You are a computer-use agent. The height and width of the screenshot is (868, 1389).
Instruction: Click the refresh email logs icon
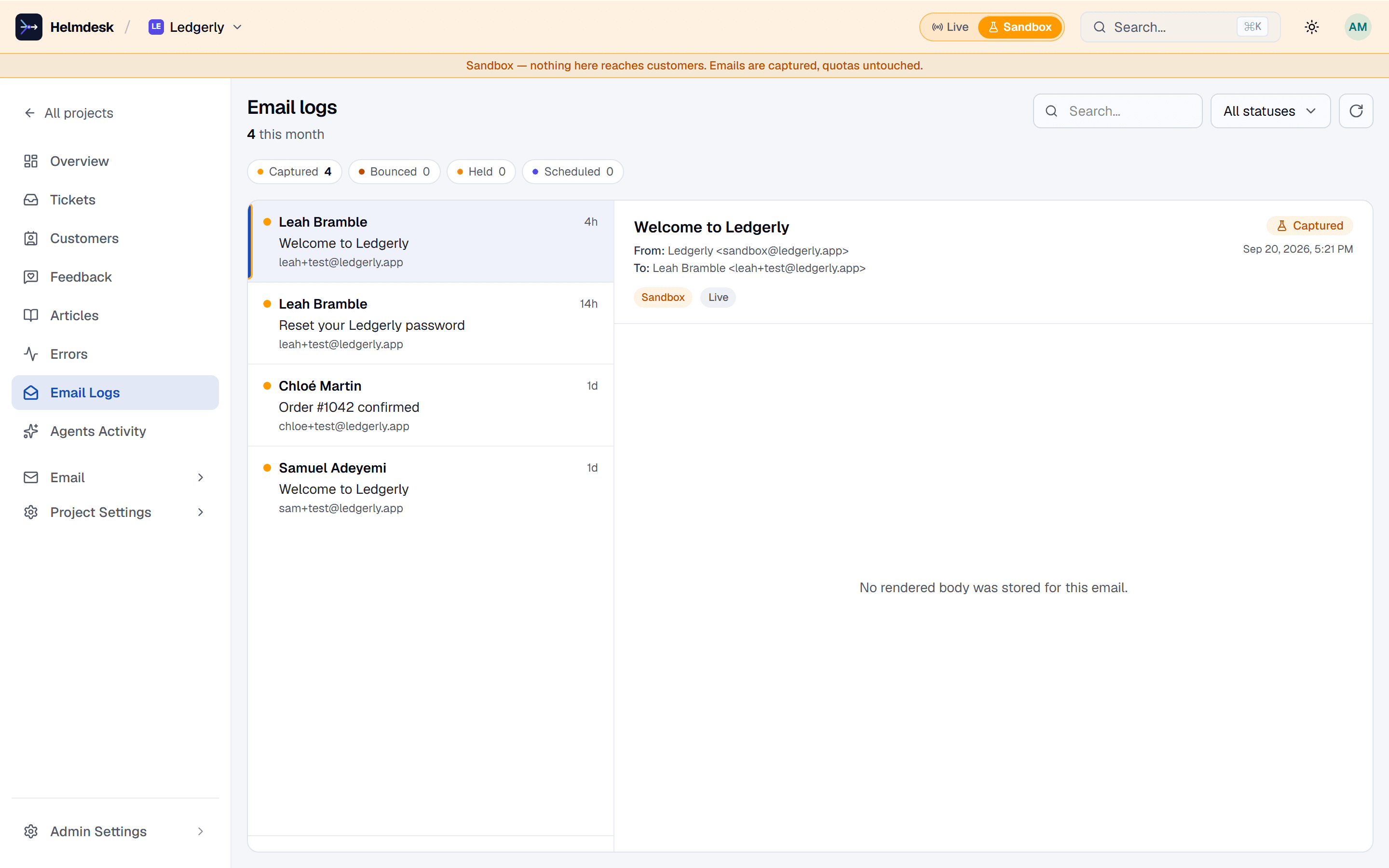1356,111
